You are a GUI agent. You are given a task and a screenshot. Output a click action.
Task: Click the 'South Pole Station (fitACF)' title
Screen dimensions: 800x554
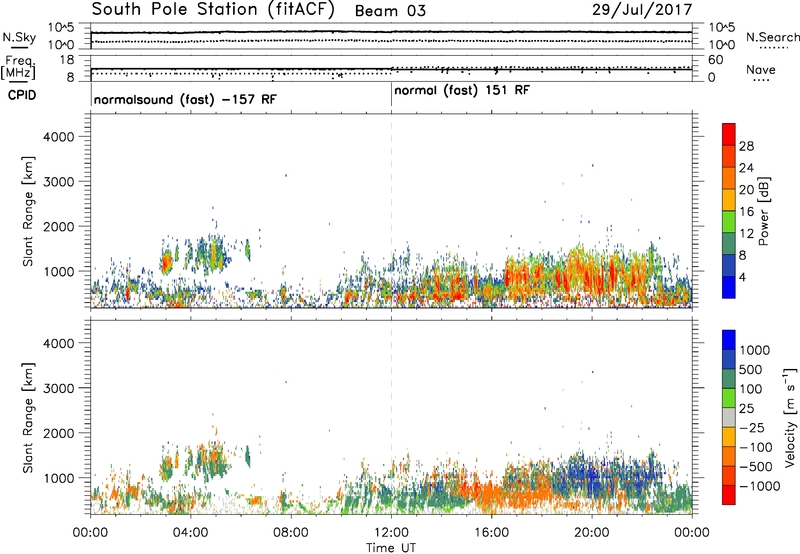pos(213,10)
